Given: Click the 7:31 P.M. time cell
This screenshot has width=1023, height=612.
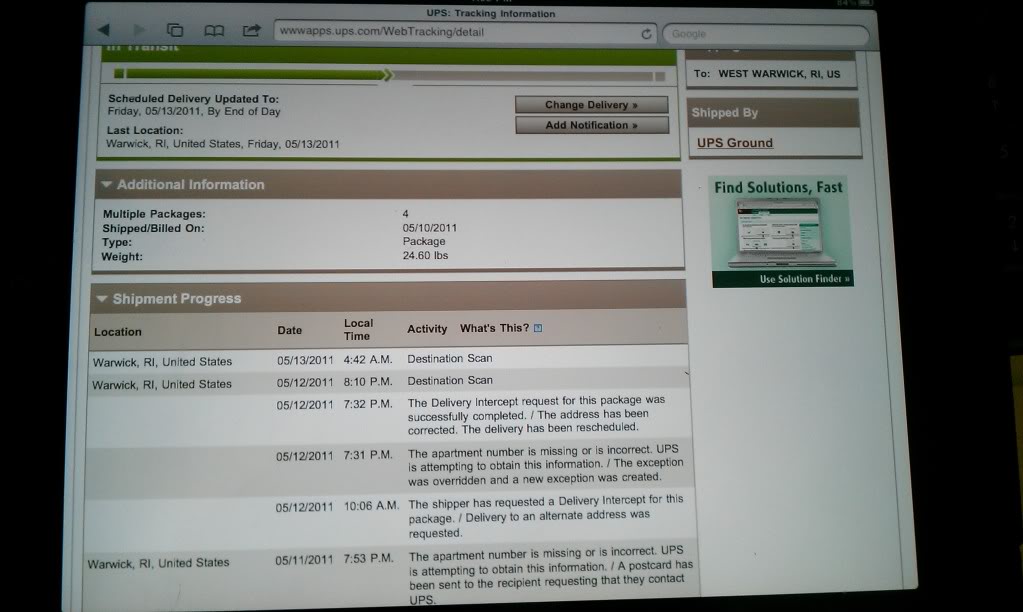Looking at the screenshot, I should [x=368, y=455].
